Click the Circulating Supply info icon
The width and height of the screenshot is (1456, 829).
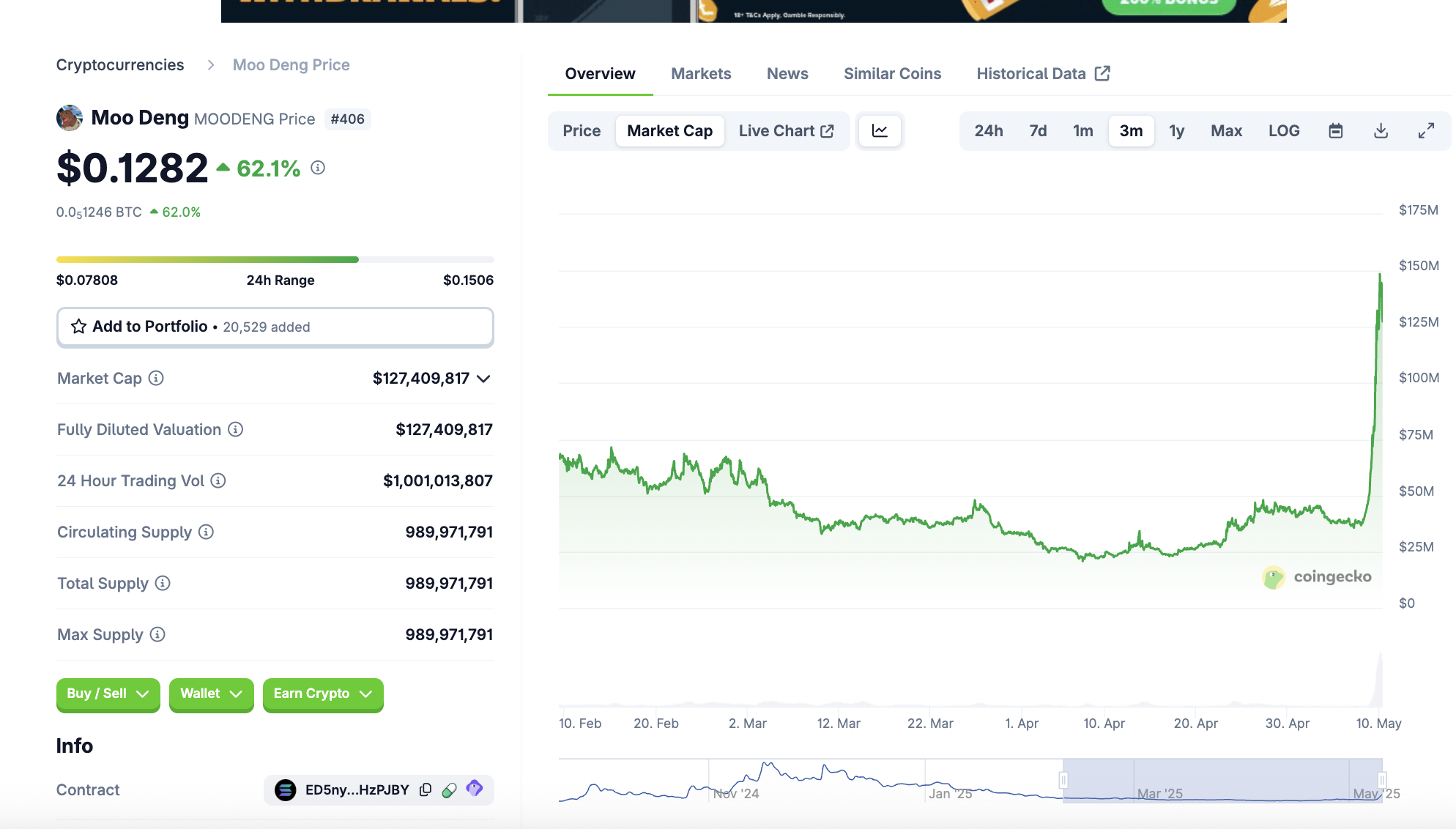point(207,532)
